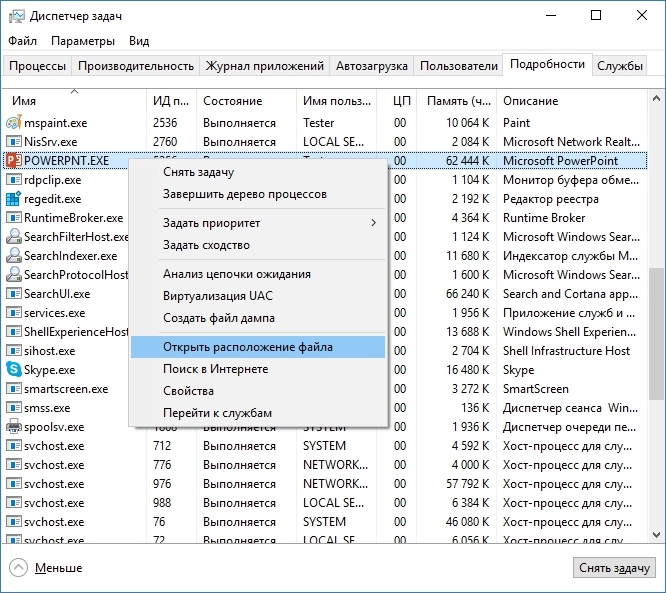Sort by the ИД п... column header
The height and width of the screenshot is (593, 666).
coord(172,101)
